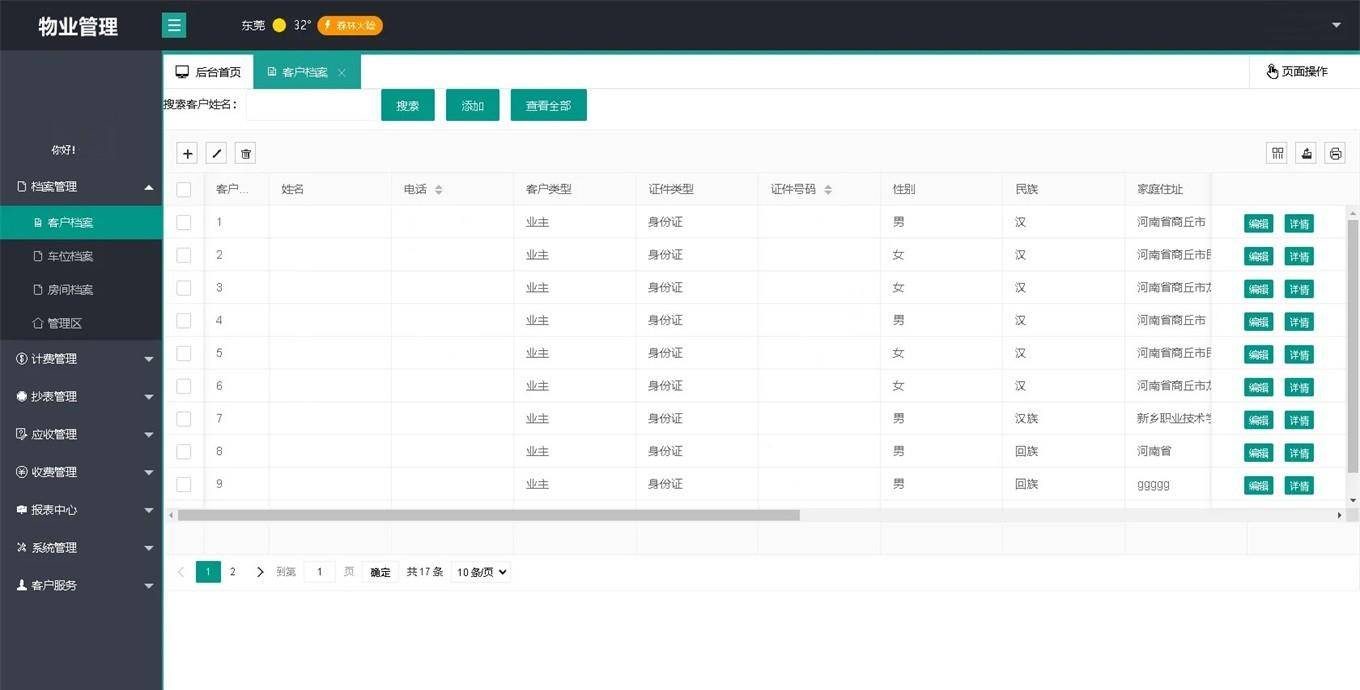Viewport: 1360px width, 690px height.
Task: Focus the 搜索客户姓名 input field
Action: [310, 105]
